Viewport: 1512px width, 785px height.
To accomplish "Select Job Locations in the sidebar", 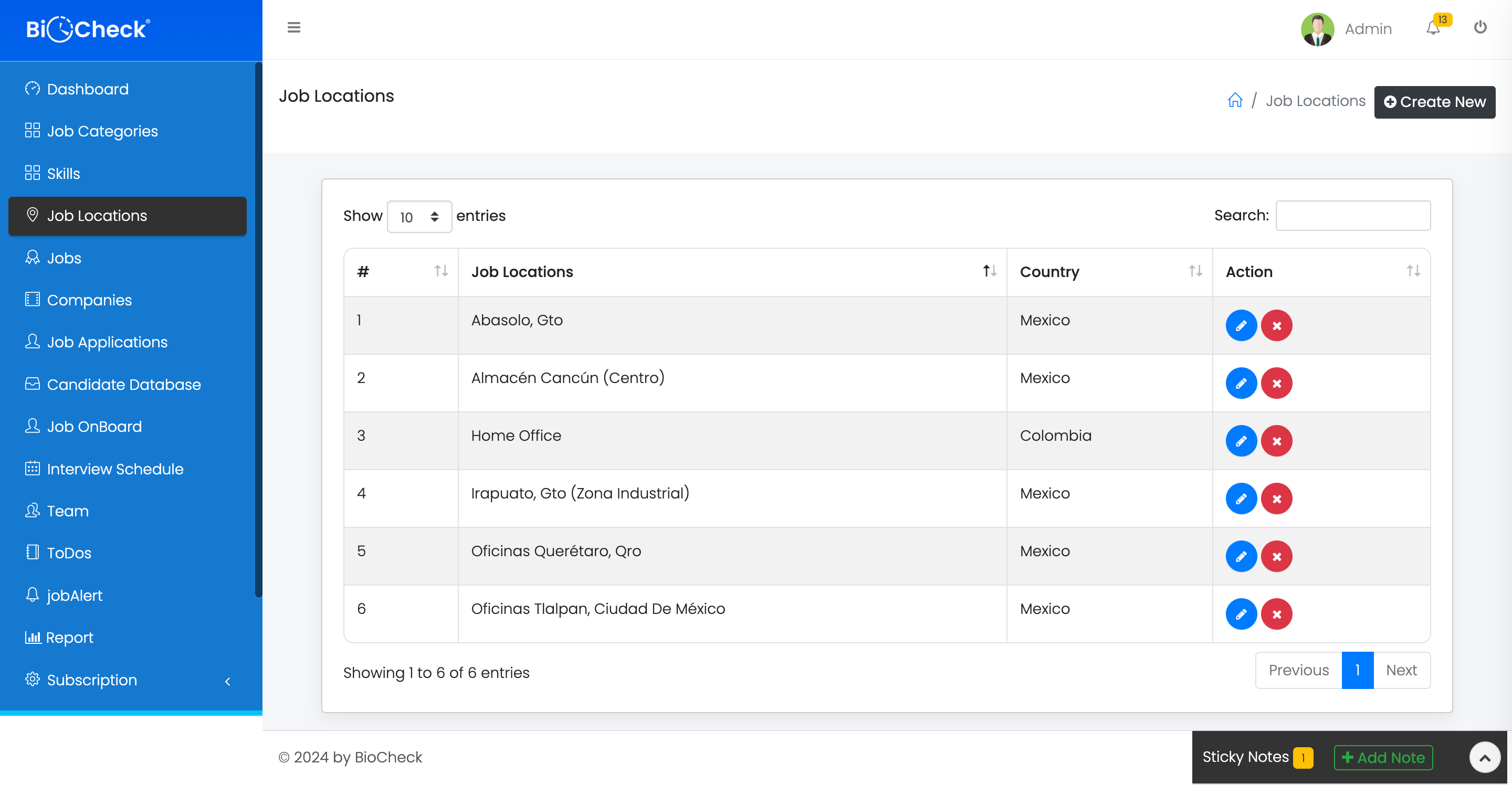I will 128,215.
